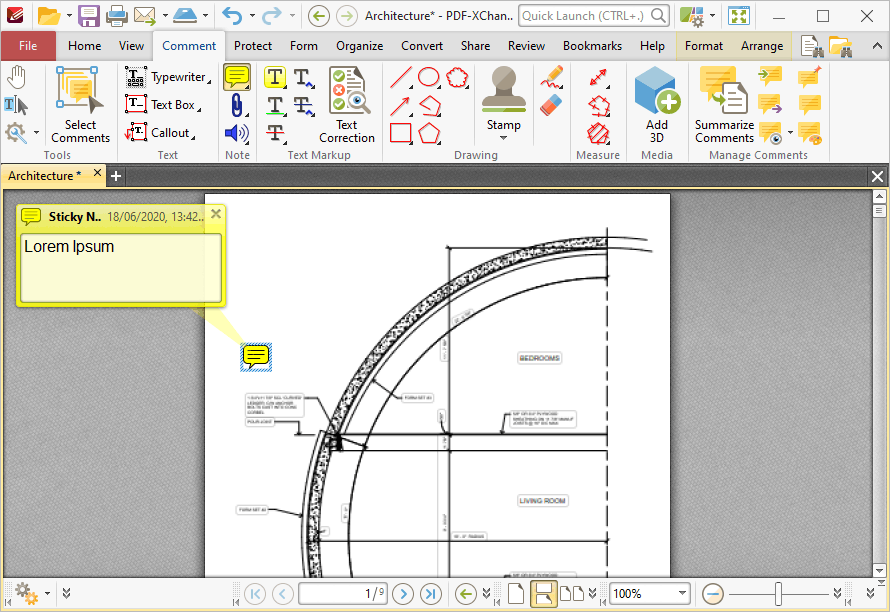
Task: Click the zoom slider handle
Action: (777, 593)
